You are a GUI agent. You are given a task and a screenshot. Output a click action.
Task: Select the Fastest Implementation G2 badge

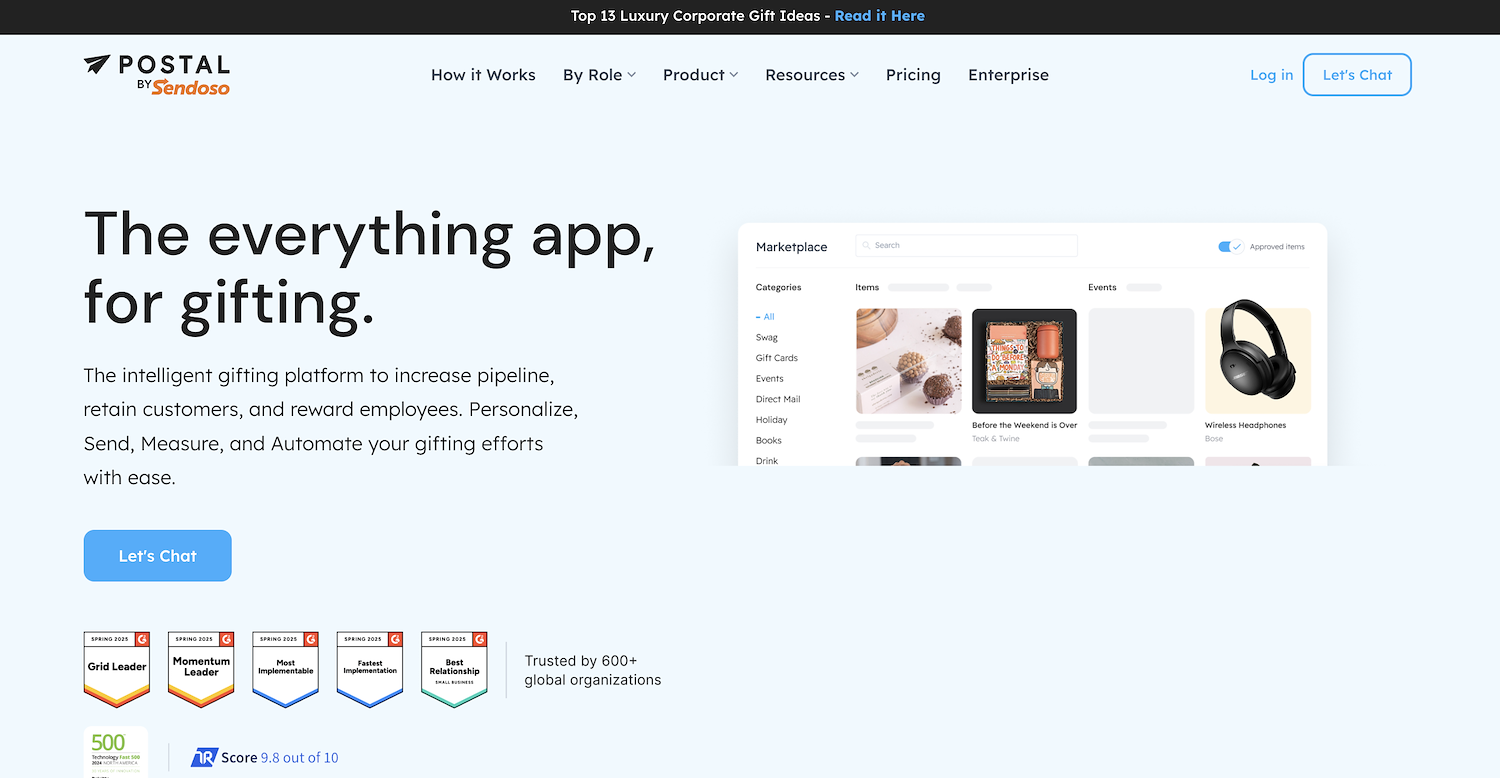click(370, 669)
